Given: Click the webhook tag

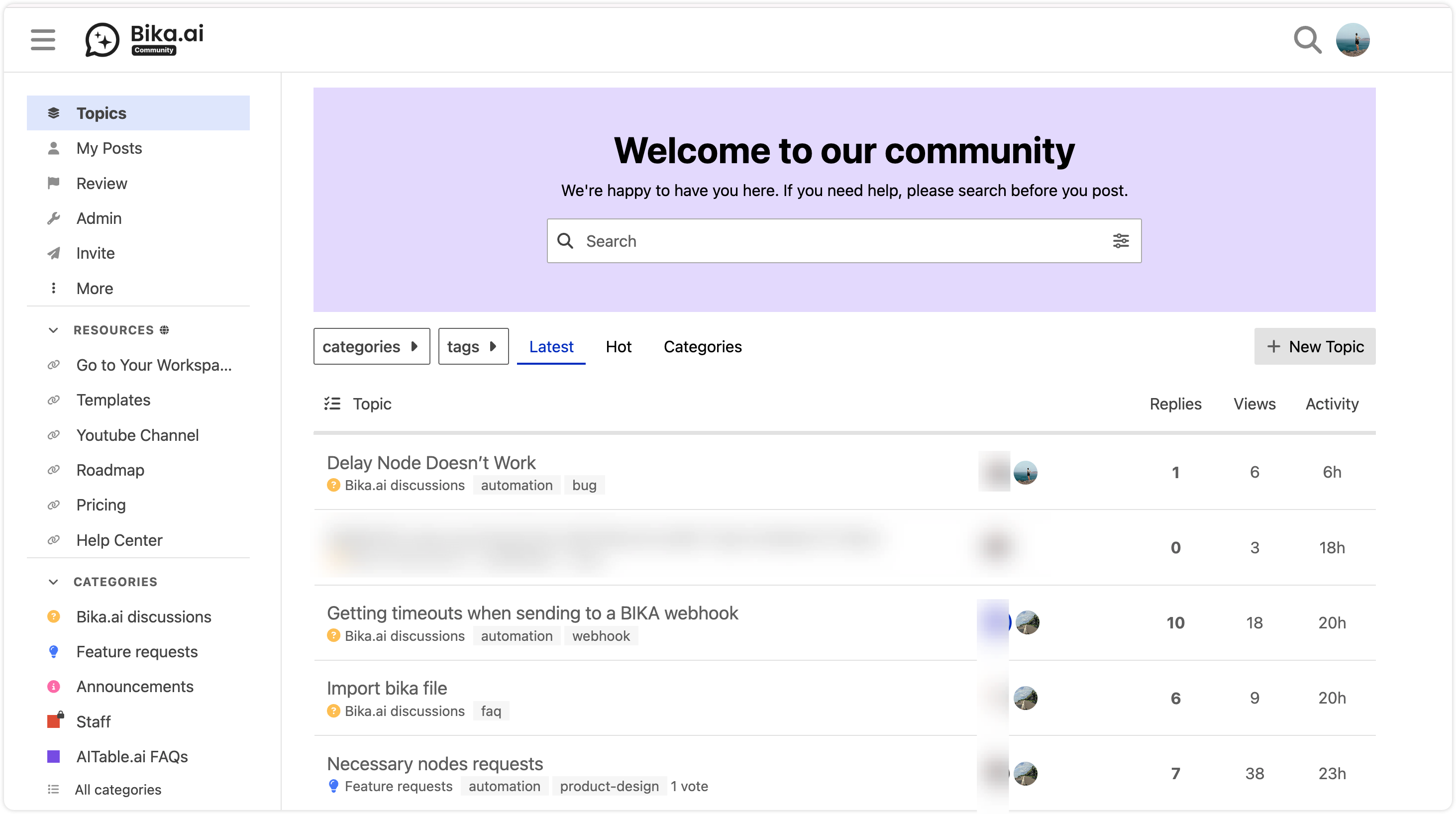Looking at the screenshot, I should click(601, 636).
